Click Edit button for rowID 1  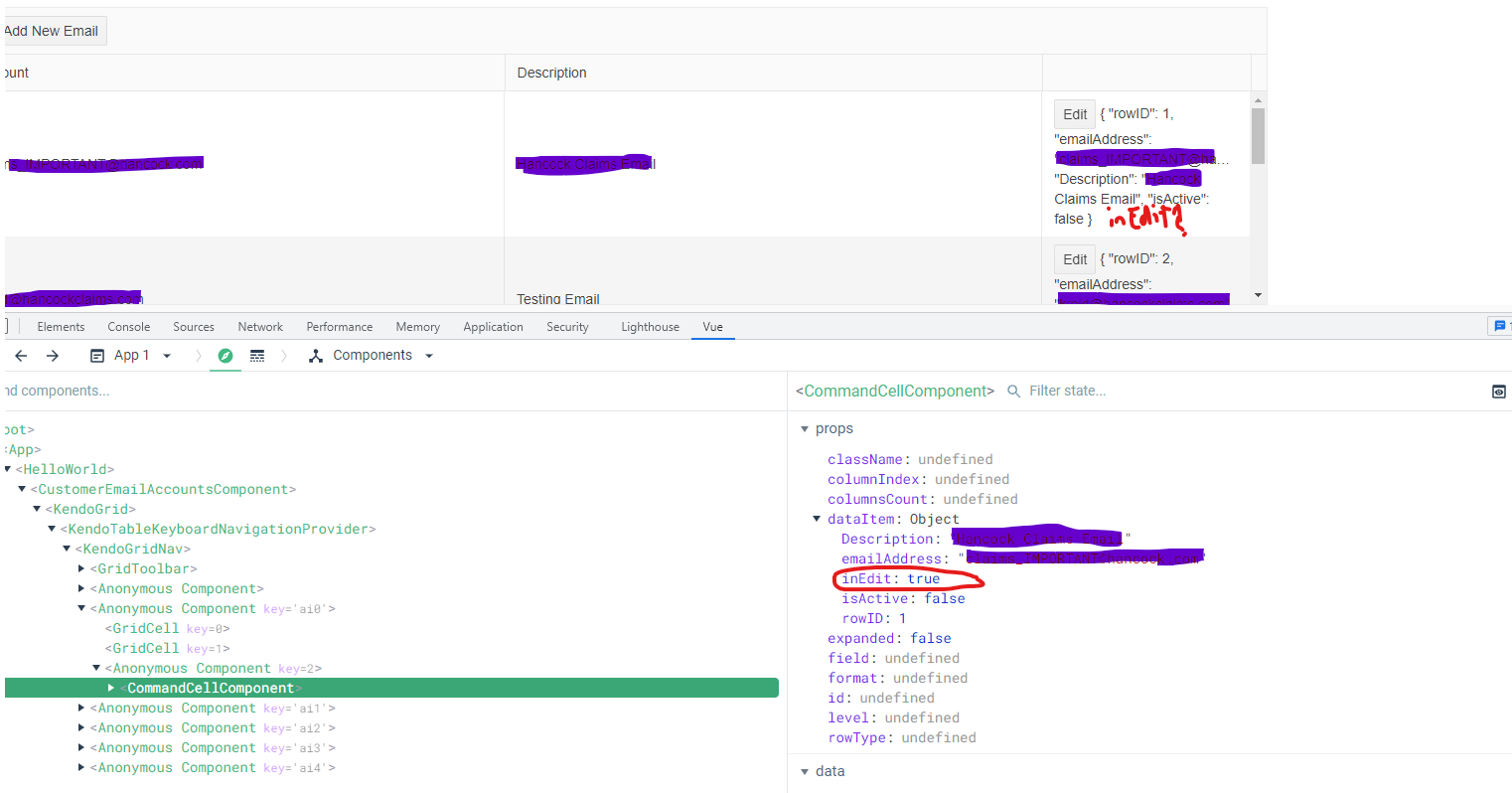(x=1074, y=114)
